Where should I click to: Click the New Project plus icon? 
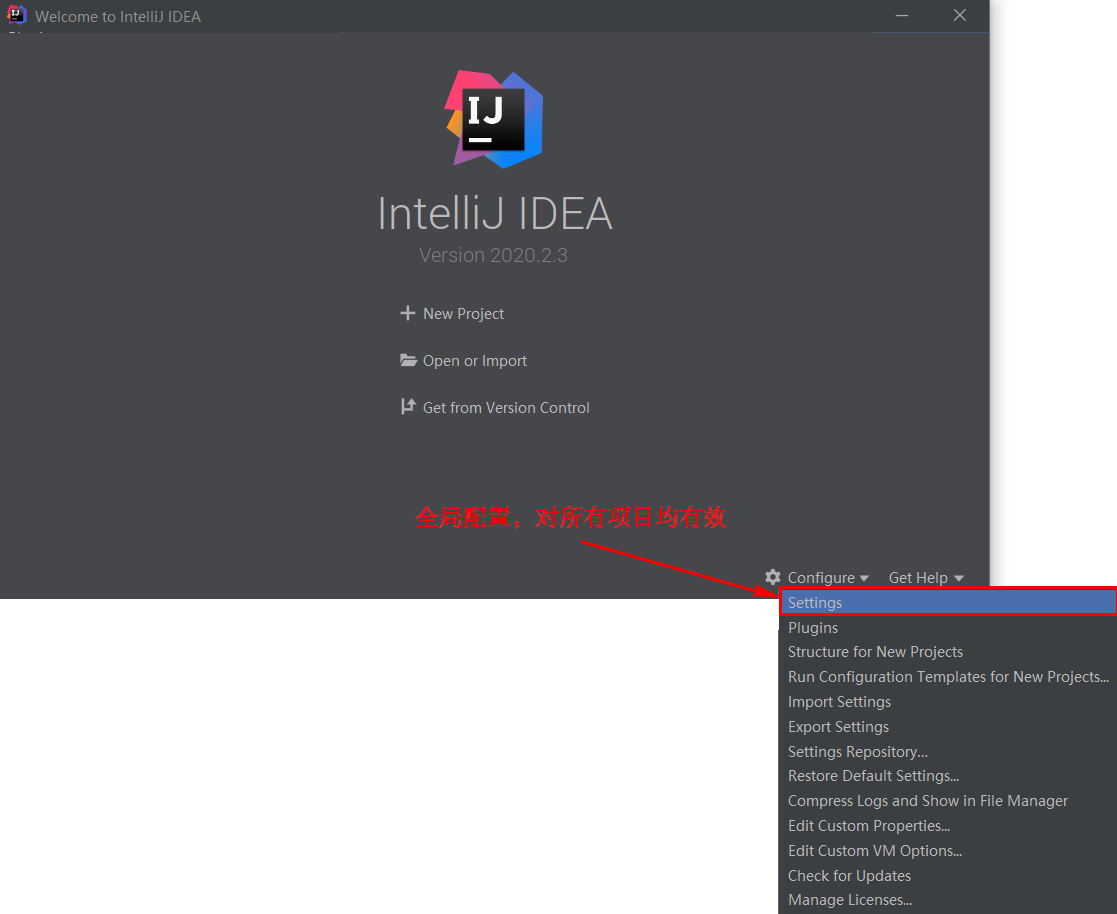click(407, 313)
